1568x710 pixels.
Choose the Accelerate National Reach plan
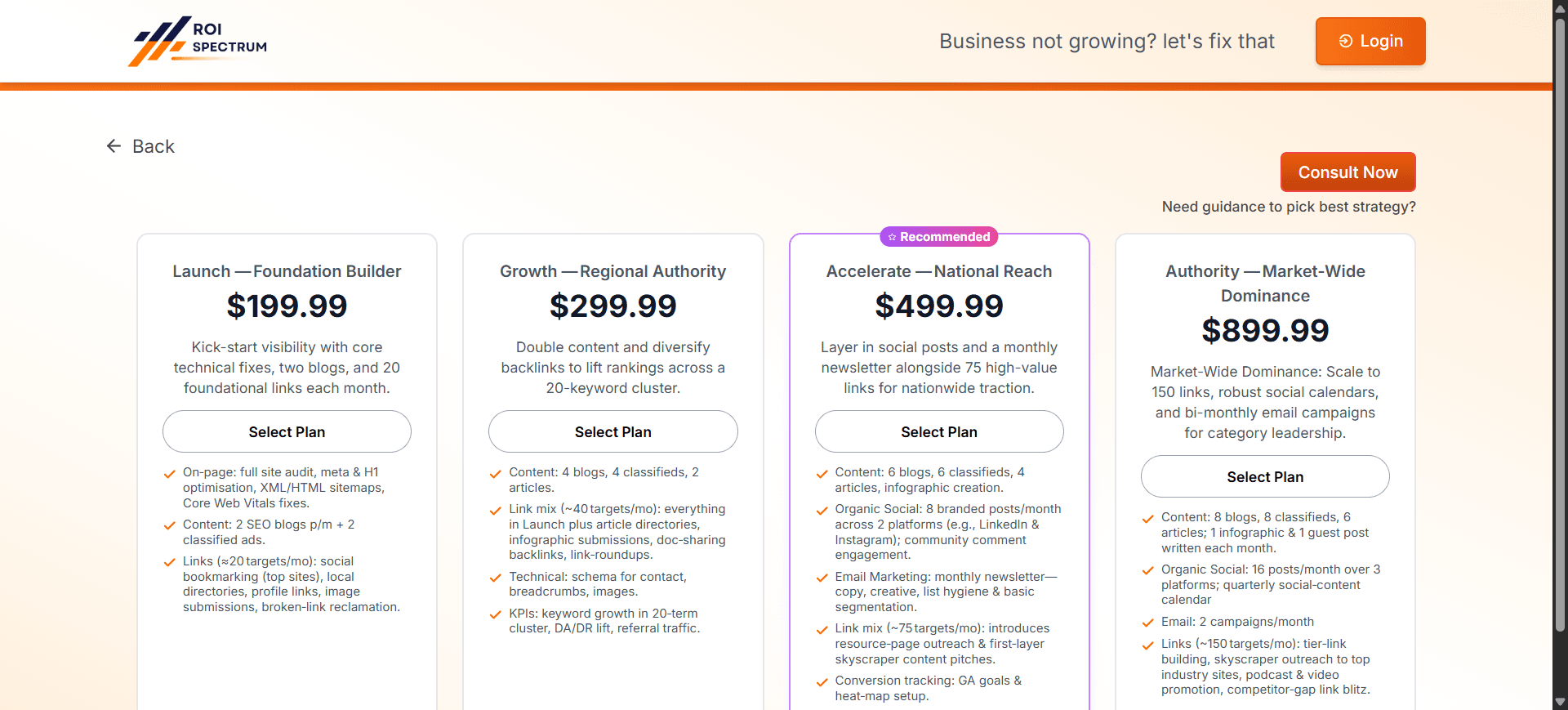coord(939,431)
